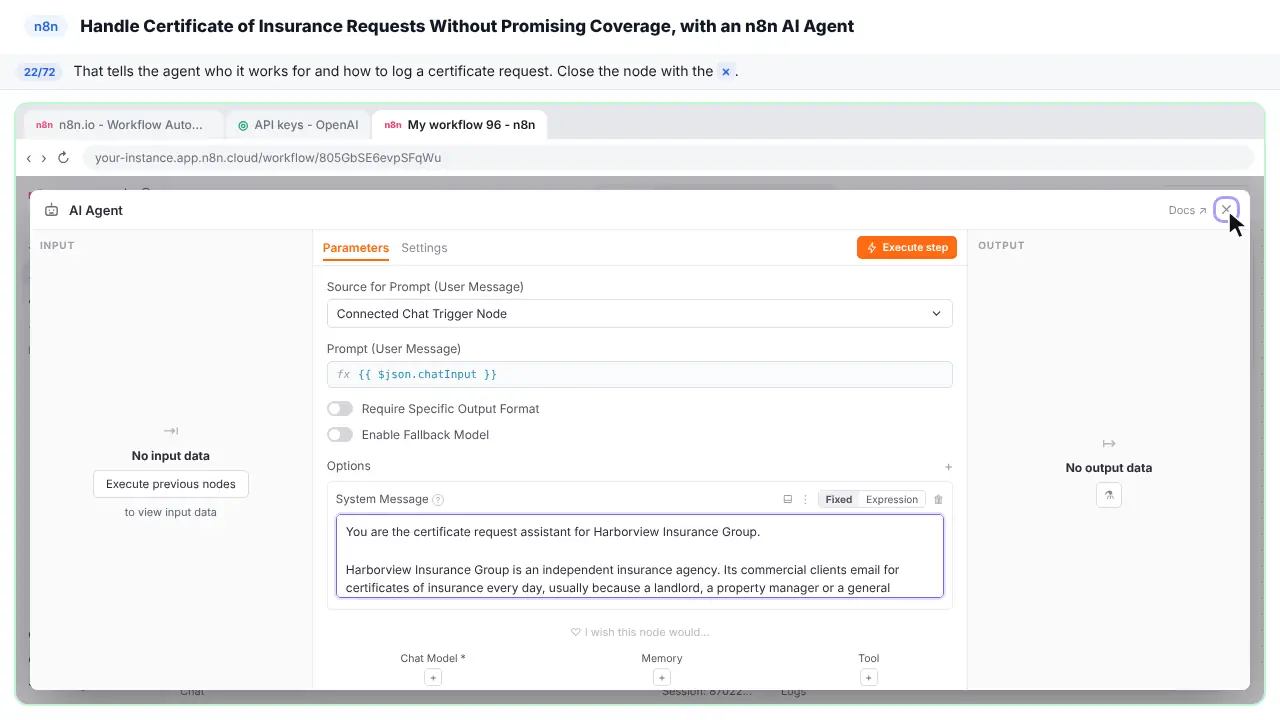1280x720 pixels.
Task: Click inside the System Message text area
Action: click(x=639, y=556)
